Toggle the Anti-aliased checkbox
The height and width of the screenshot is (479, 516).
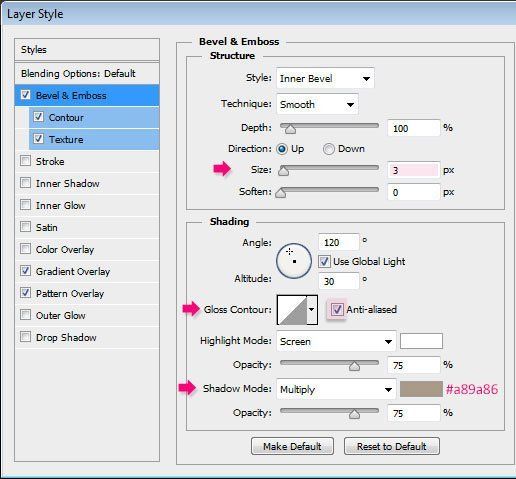(337, 309)
